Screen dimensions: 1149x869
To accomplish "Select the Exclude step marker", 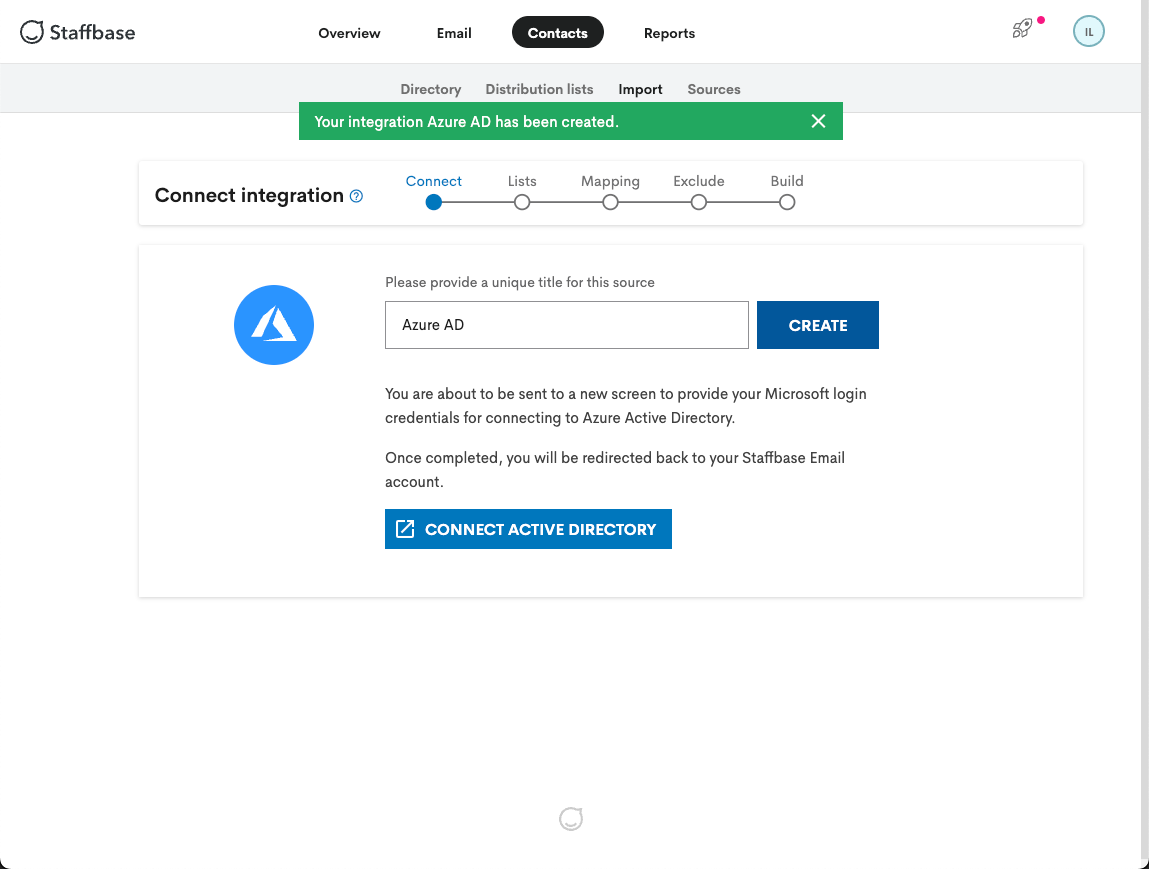I will (699, 202).
